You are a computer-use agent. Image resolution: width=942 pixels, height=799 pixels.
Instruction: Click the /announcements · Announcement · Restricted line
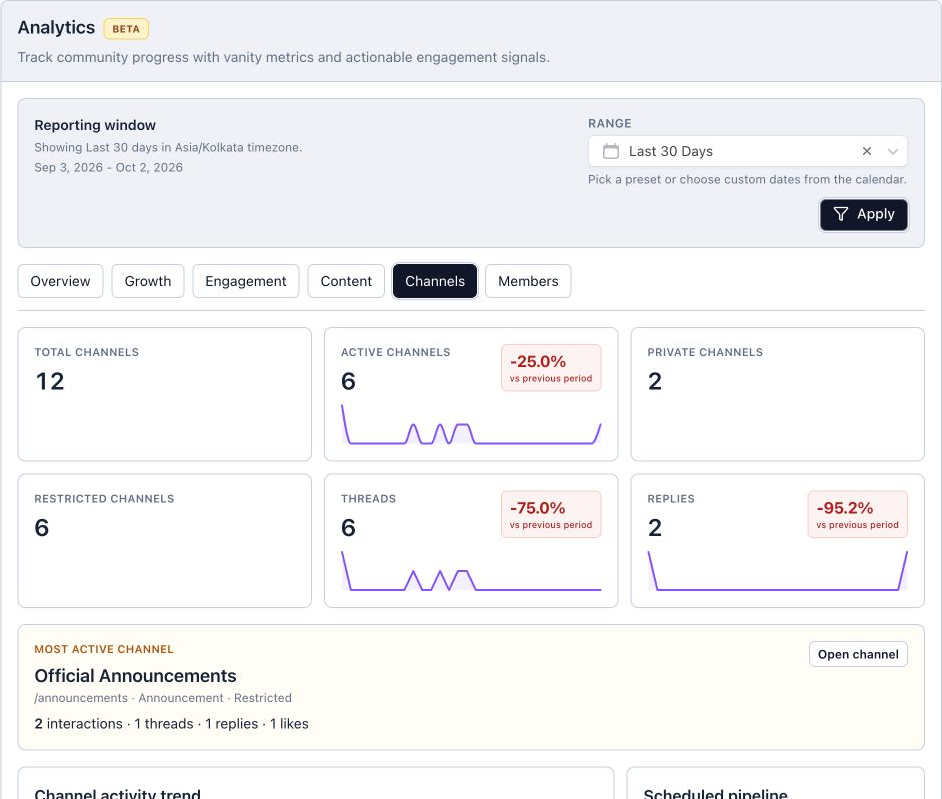click(x=163, y=698)
